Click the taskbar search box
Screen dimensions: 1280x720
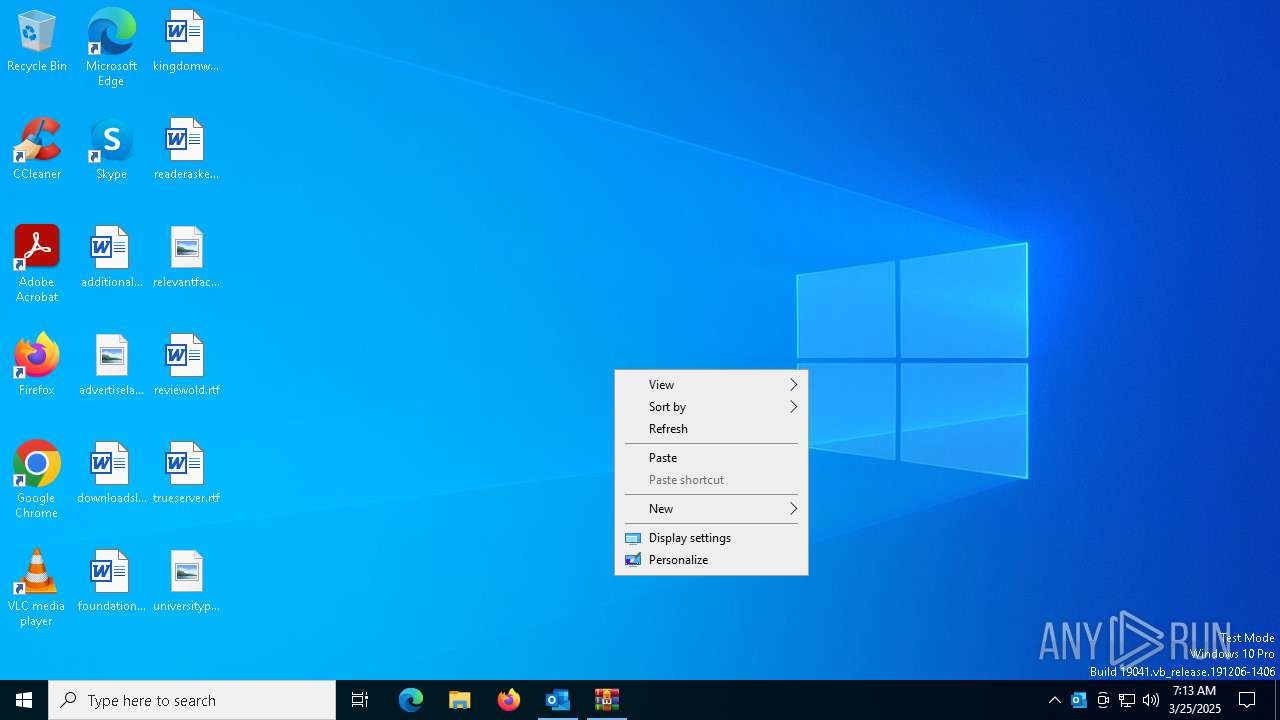(x=192, y=700)
